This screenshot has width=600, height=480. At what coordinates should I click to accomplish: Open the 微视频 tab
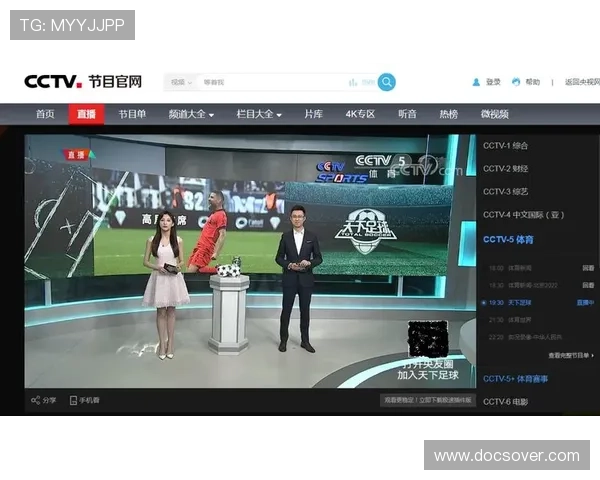click(x=494, y=114)
